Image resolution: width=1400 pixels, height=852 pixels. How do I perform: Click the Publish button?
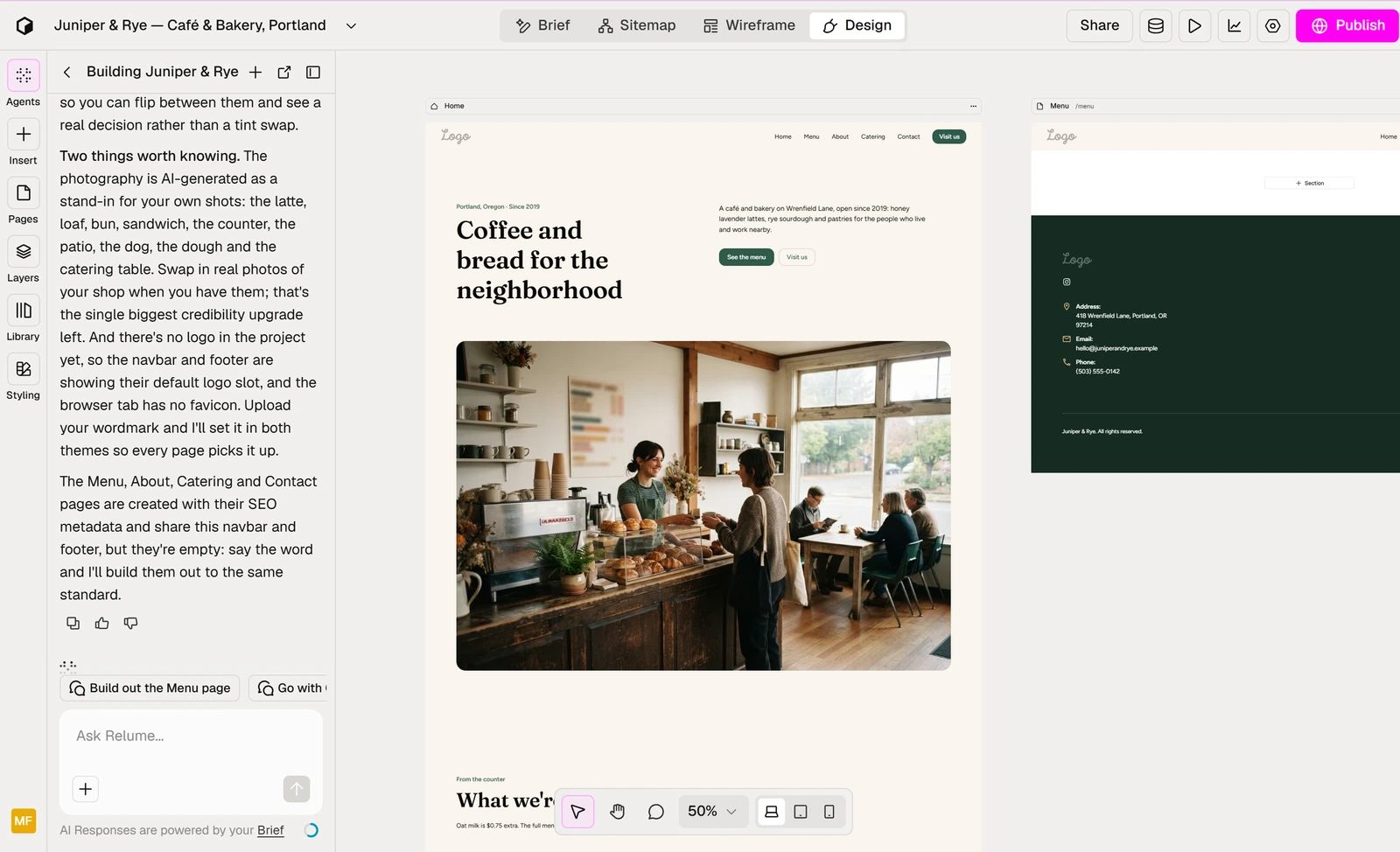[x=1347, y=25]
